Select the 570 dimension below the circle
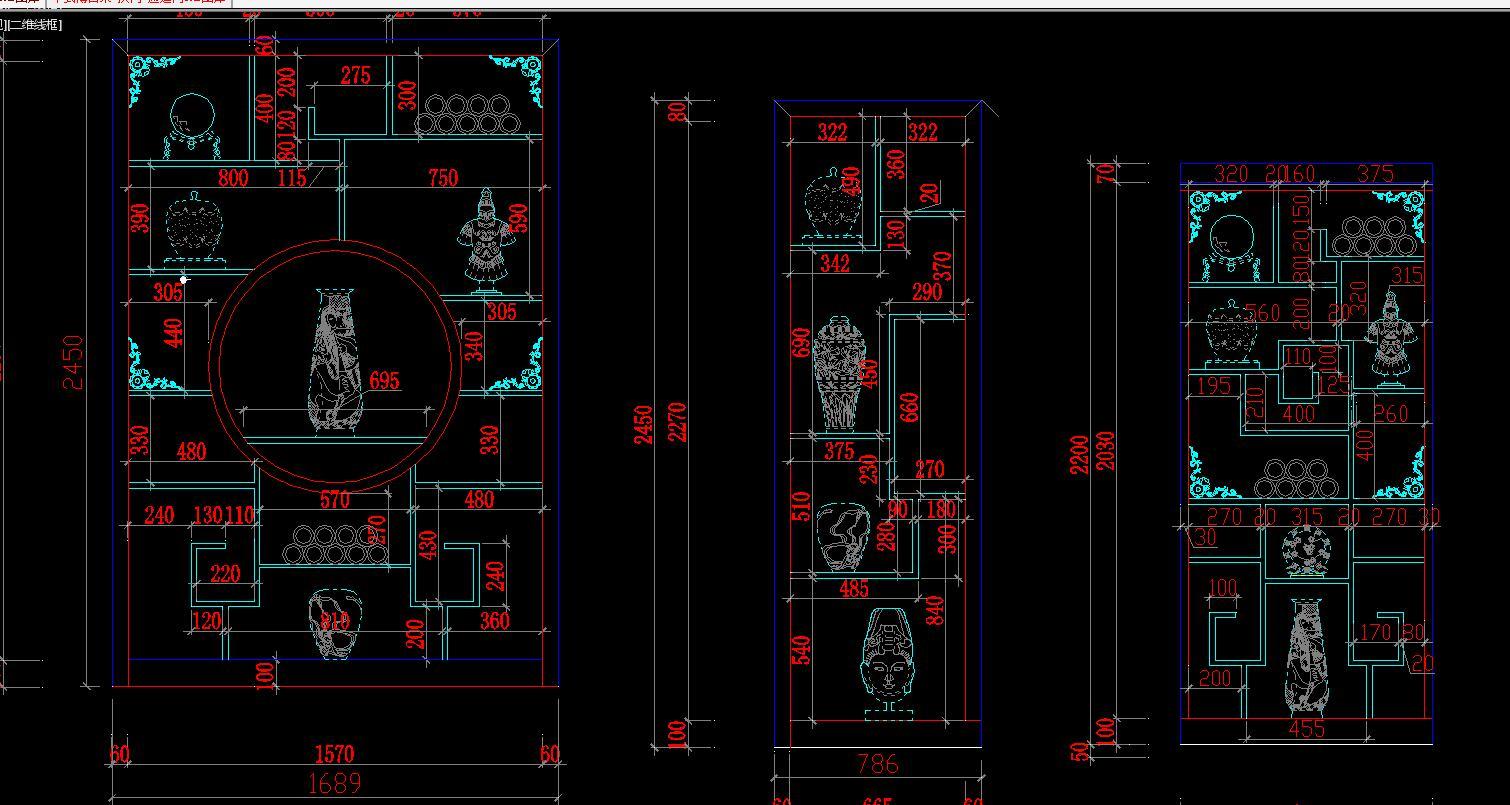1510x805 pixels. click(x=334, y=499)
